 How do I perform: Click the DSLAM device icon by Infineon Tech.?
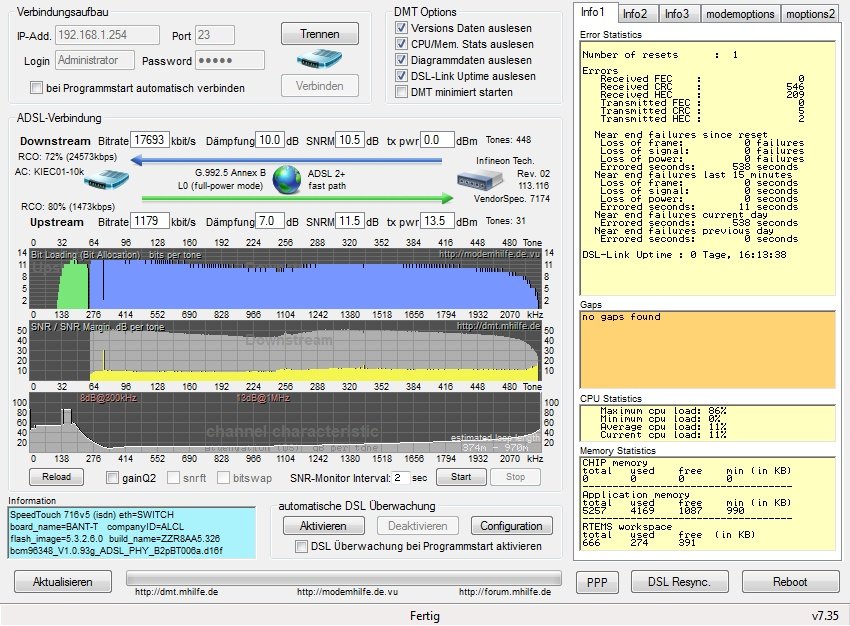tap(479, 179)
